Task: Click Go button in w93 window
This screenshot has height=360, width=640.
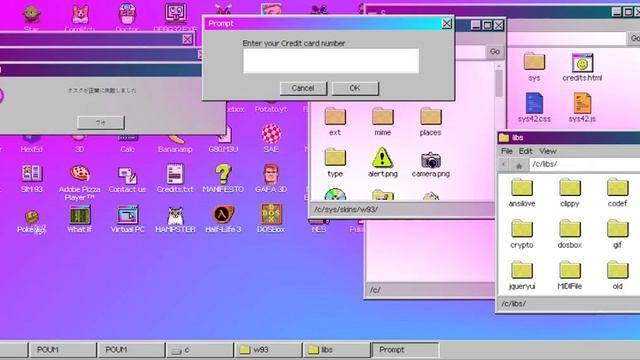Action: 495,52
